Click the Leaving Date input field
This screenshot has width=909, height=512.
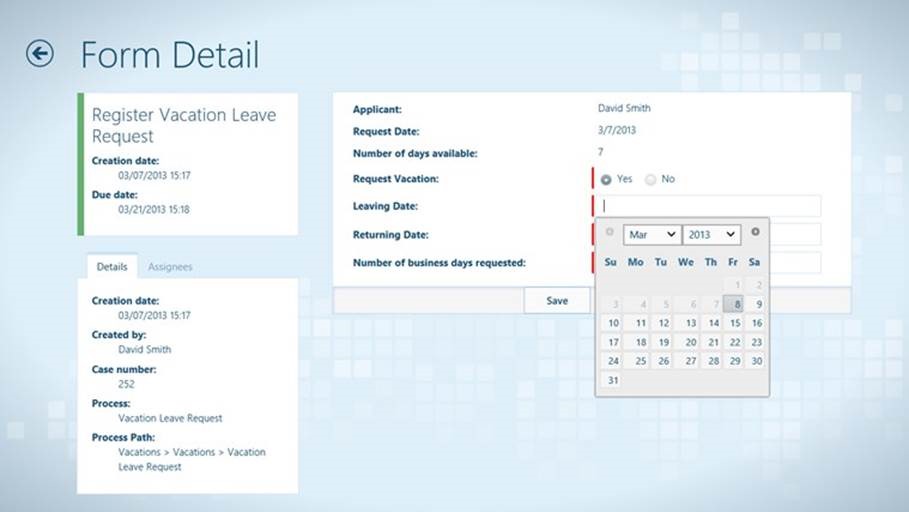710,206
